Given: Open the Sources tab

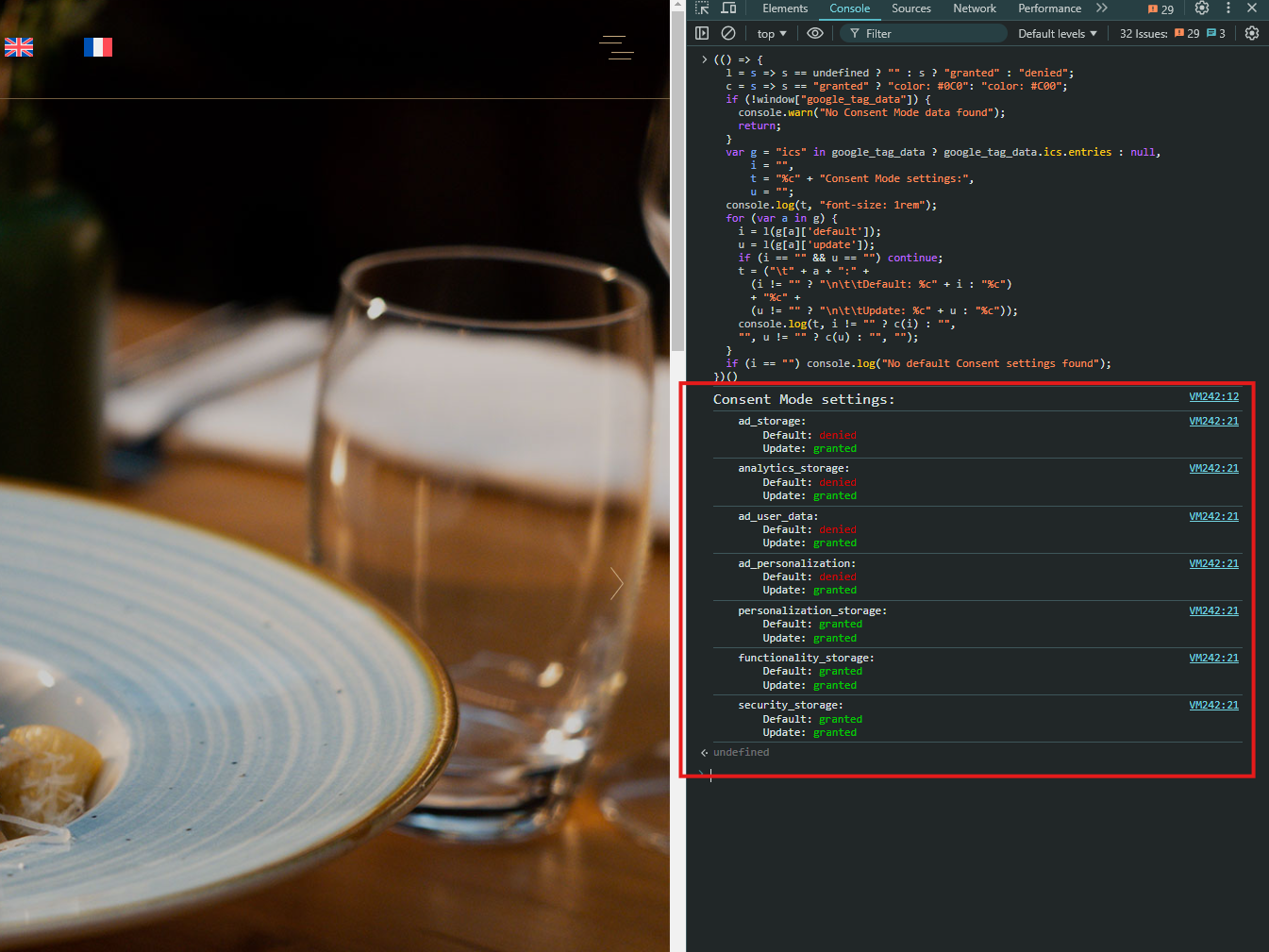Looking at the screenshot, I should pos(911,8).
